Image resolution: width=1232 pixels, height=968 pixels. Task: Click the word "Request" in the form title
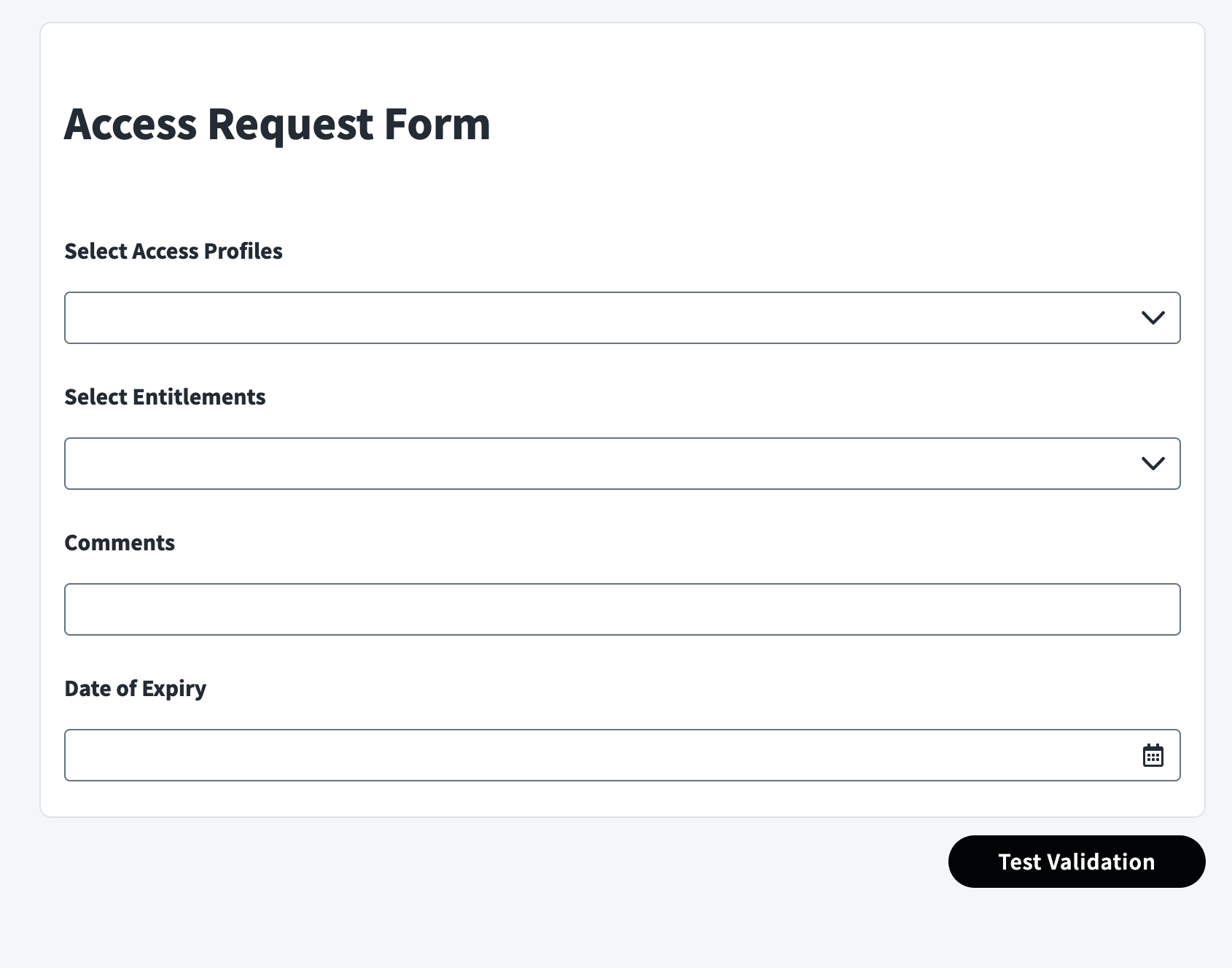[x=290, y=124]
